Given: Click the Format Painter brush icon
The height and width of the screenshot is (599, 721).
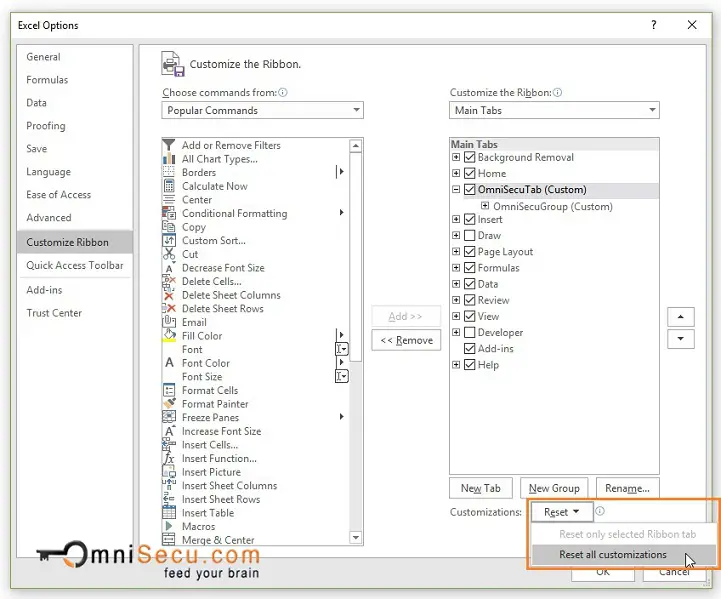Looking at the screenshot, I should click(x=169, y=404).
